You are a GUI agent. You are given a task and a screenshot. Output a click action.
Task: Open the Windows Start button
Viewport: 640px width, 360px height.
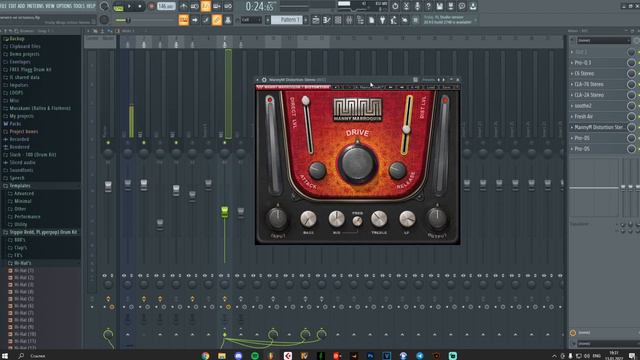[x=5, y=356]
